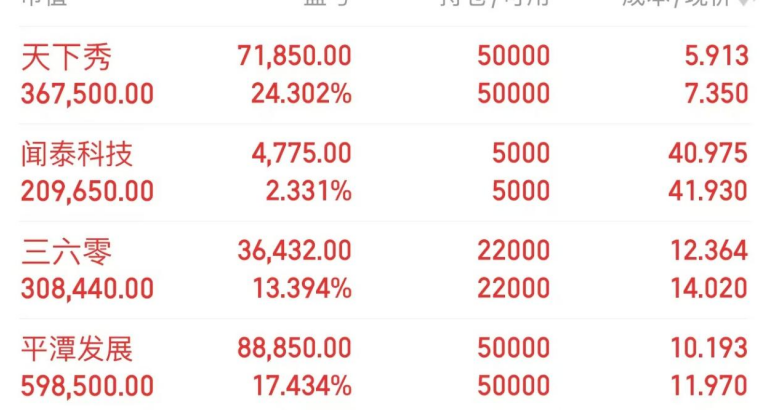Select the 71,850.00 profit amount
762x410 pixels.
point(294,56)
